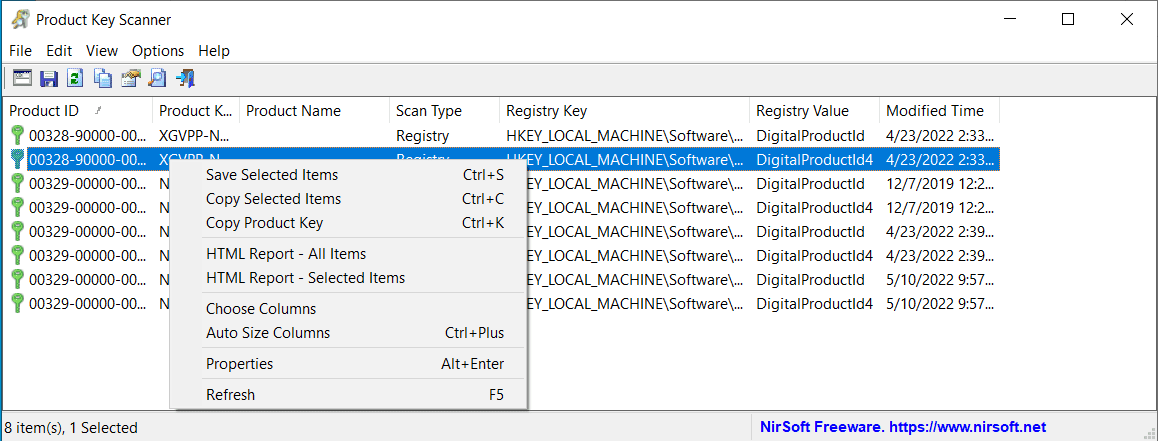This screenshot has width=1158, height=441.
Task: Sort by the Product ID column header
Action: (45, 111)
